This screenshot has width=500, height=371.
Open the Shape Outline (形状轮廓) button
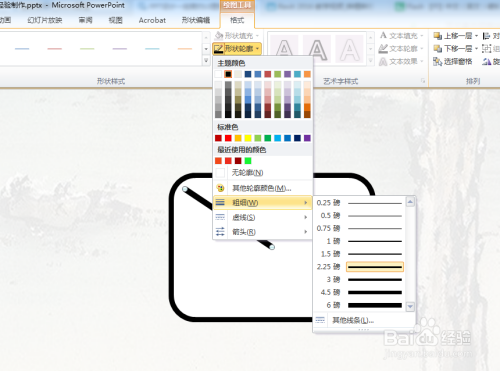point(237,49)
